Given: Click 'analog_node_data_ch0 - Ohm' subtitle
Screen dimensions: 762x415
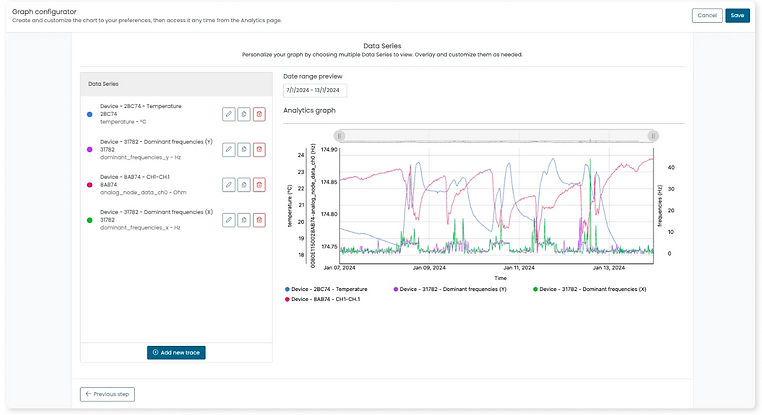Looking at the screenshot, I should pos(143,192).
